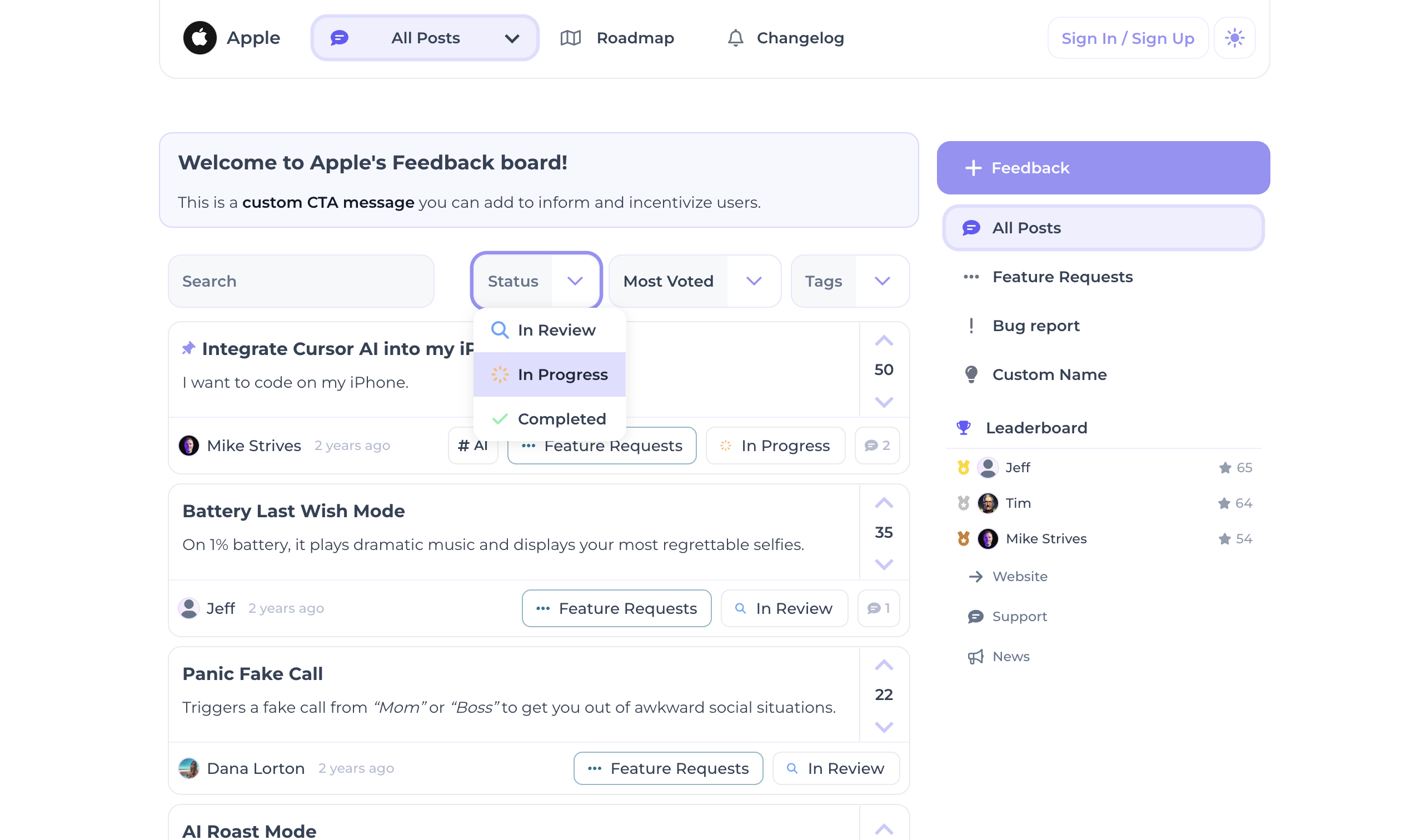
Task: Open the Panic Fake Call post
Action: click(x=252, y=673)
